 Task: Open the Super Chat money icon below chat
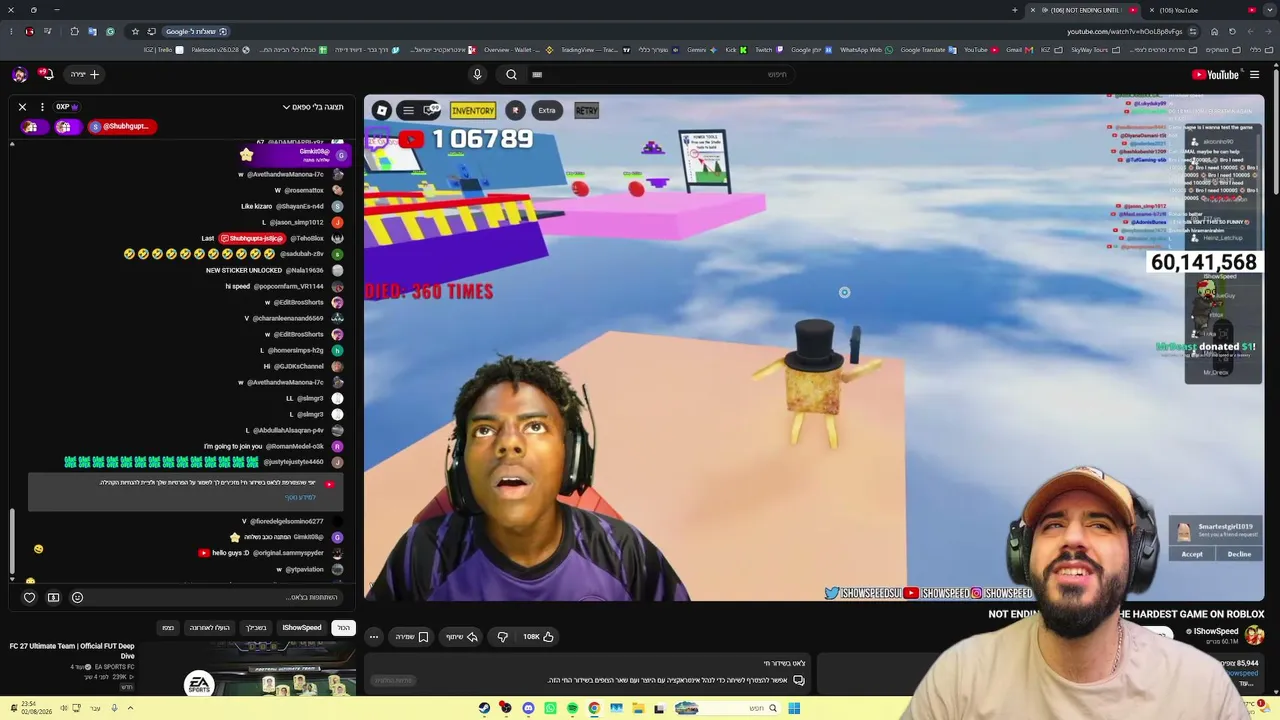pyautogui.click(x=53, y=597)
